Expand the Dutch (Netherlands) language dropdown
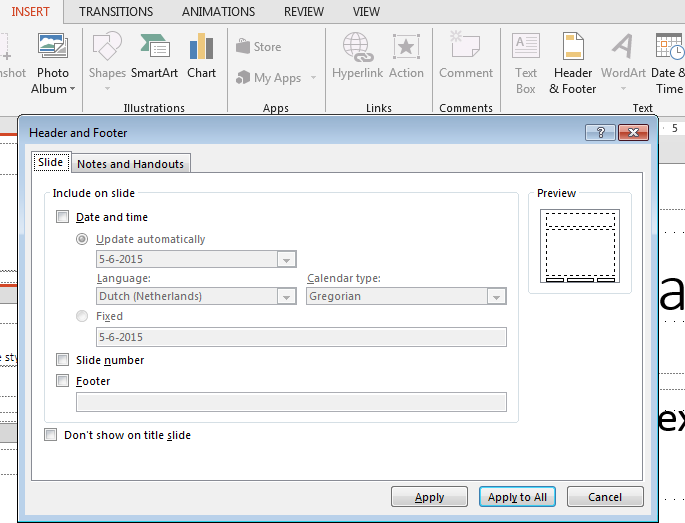 pos(287,297)
